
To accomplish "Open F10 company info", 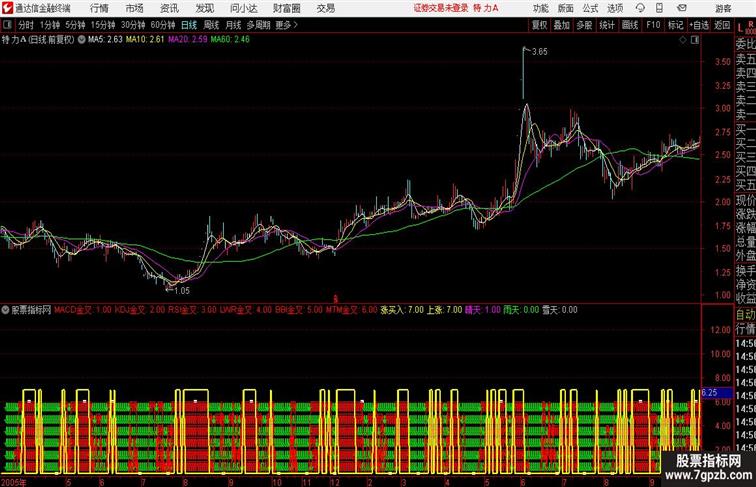I will pos(653,25).
